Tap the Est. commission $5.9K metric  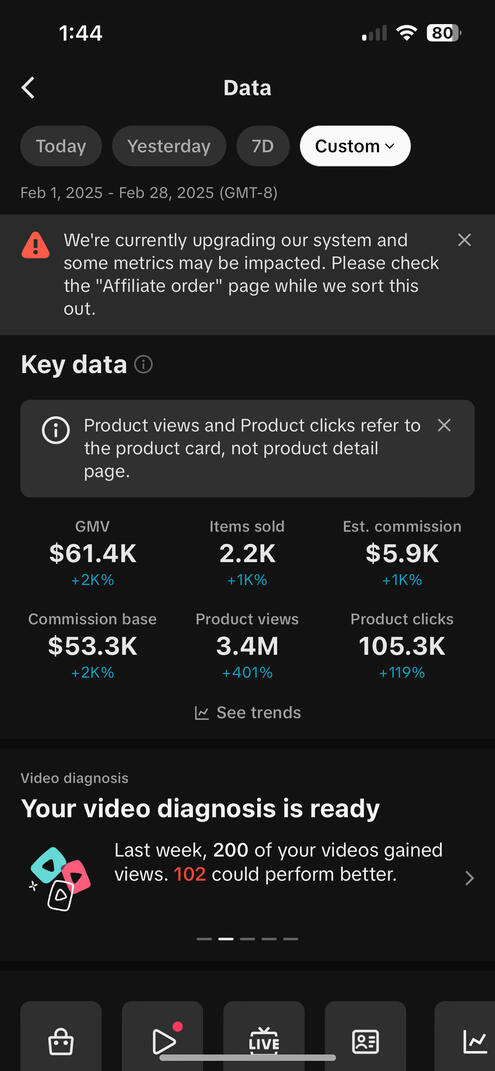[x=401, y=553]
